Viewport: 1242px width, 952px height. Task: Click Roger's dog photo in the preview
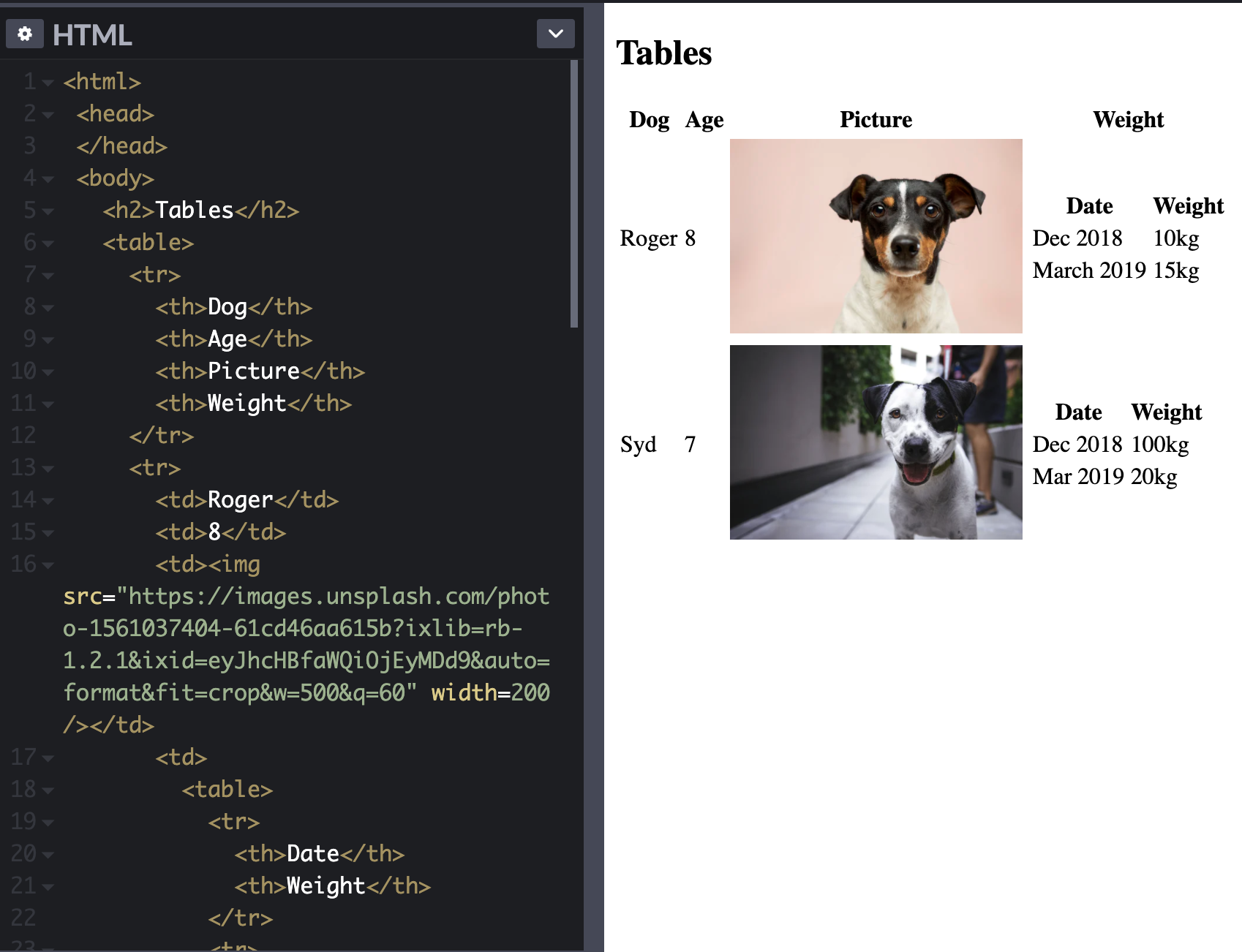tap(876, 234)
